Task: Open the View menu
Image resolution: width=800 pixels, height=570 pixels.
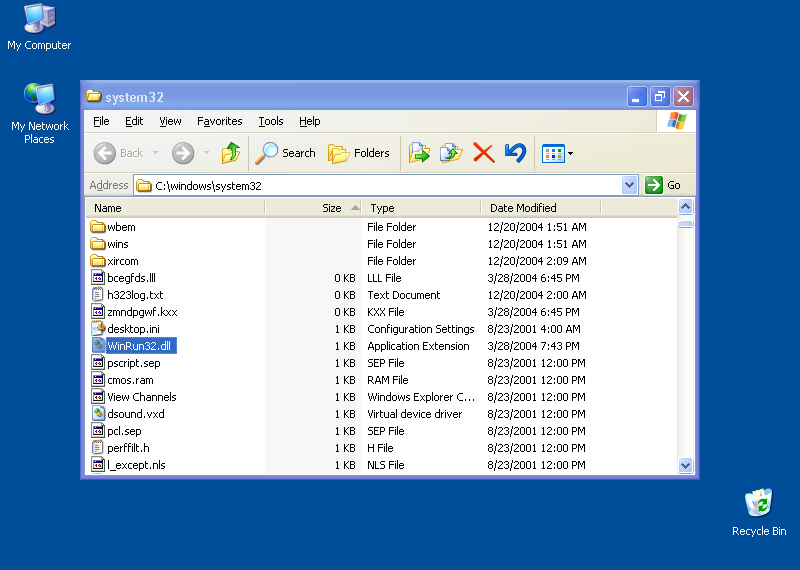Action: [x=170, y=121]
